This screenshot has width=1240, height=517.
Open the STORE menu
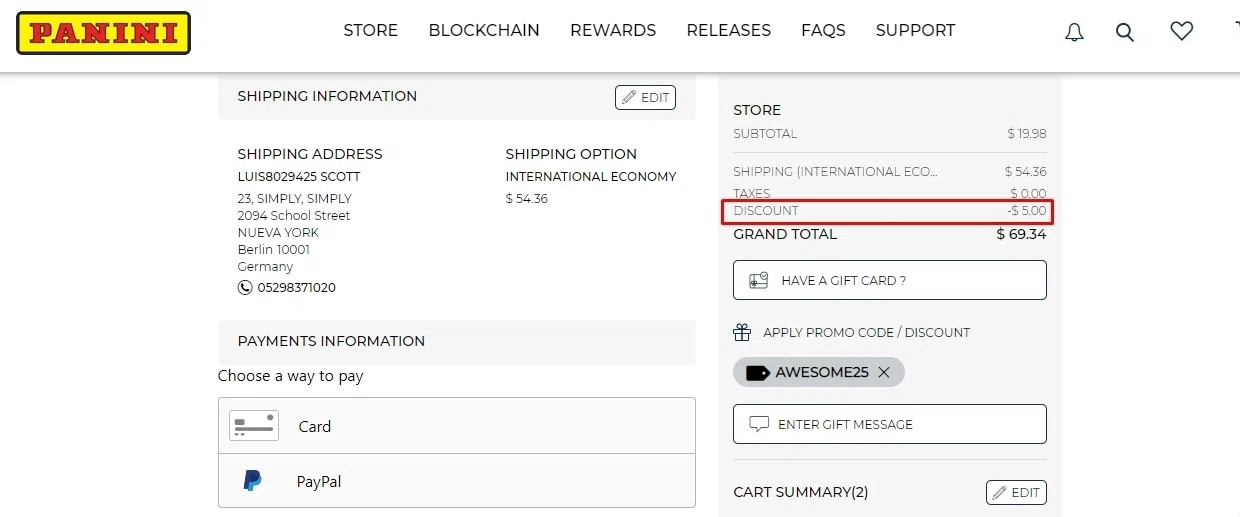(371, 30)
